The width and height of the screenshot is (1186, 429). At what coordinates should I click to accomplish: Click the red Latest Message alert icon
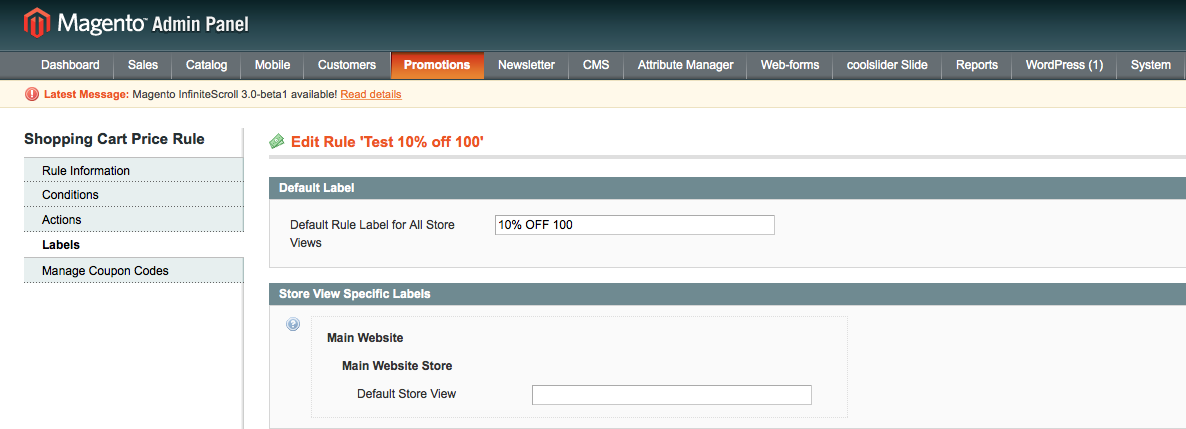(31, 95)
